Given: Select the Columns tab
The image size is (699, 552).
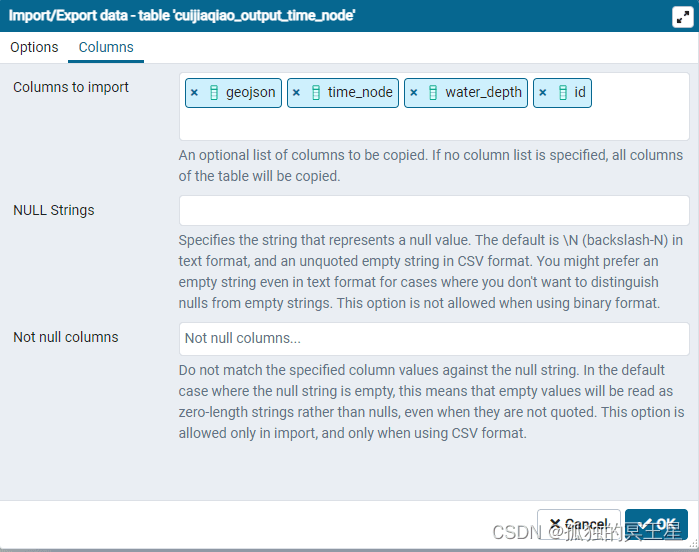Looking at the screenshot, I should [106, 47].
